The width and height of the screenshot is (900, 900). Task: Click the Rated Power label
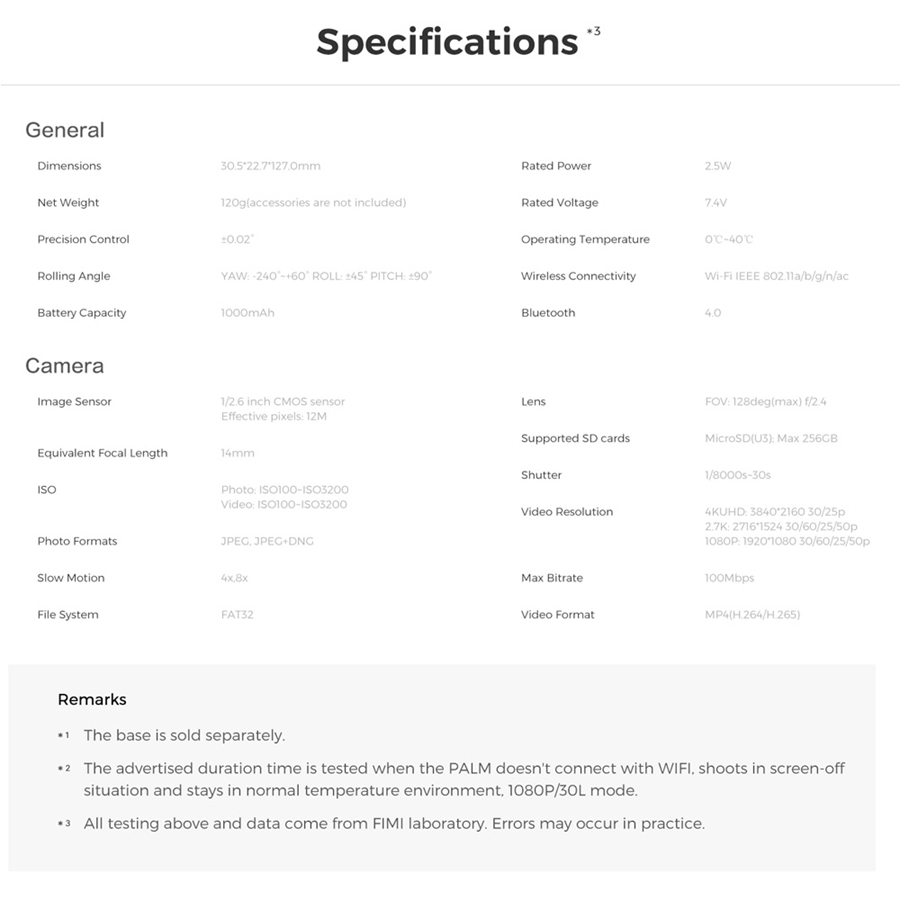[x=556, y=166]
